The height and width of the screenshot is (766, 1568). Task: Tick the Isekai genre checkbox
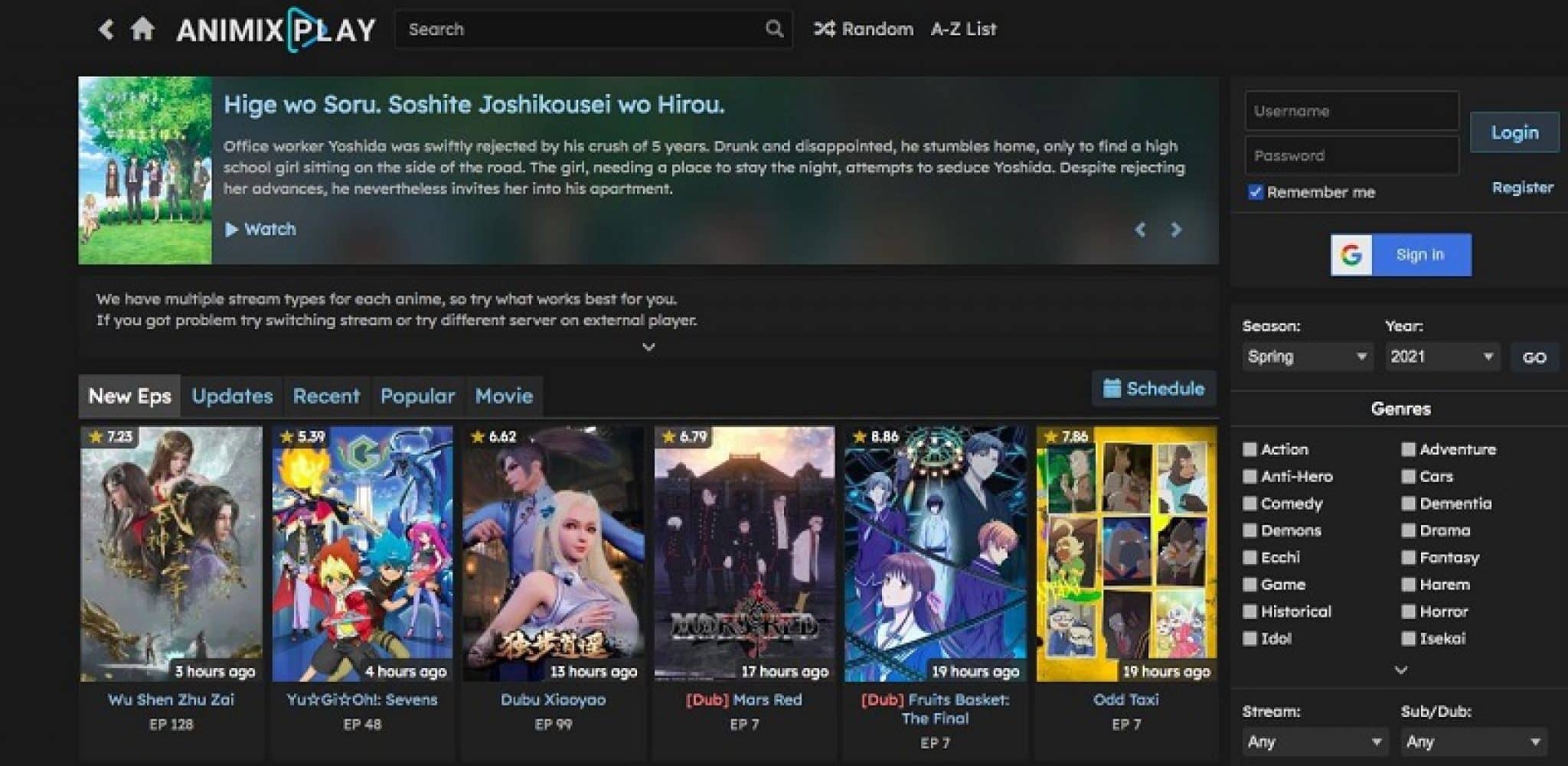click(1408, 638)
